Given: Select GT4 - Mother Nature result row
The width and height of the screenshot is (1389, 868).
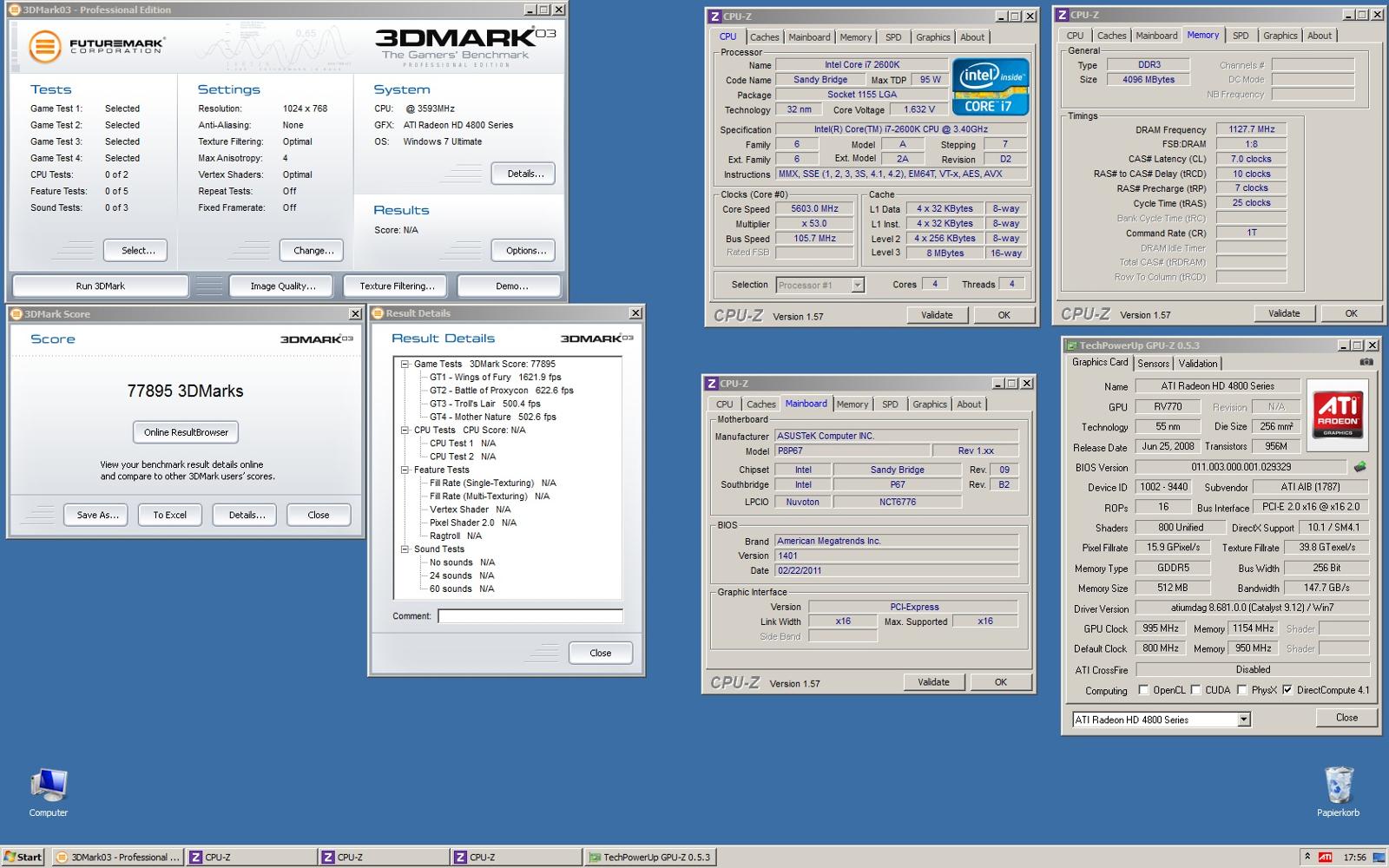Looking at the screenshot, I should (x=492, y=417).
